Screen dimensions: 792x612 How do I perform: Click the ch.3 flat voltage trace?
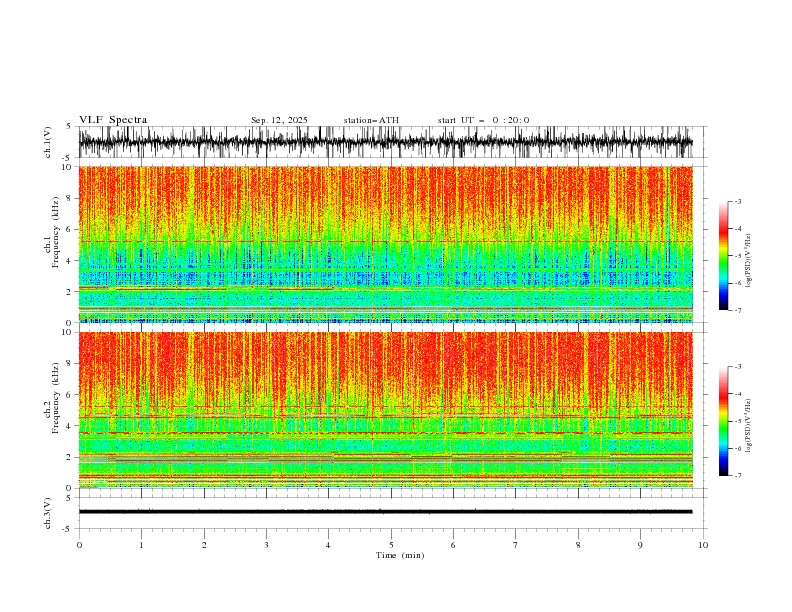[385, 512]
